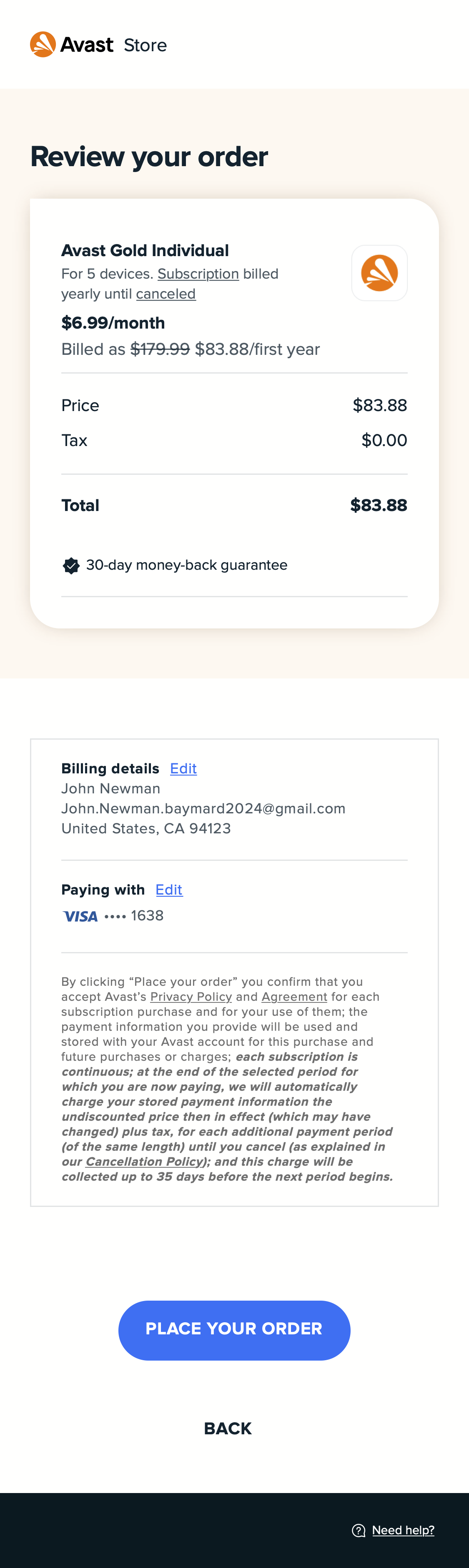Click the 30-day money-back guarantee badge
Screen dimensions: 469x1568
click(71, 565)
